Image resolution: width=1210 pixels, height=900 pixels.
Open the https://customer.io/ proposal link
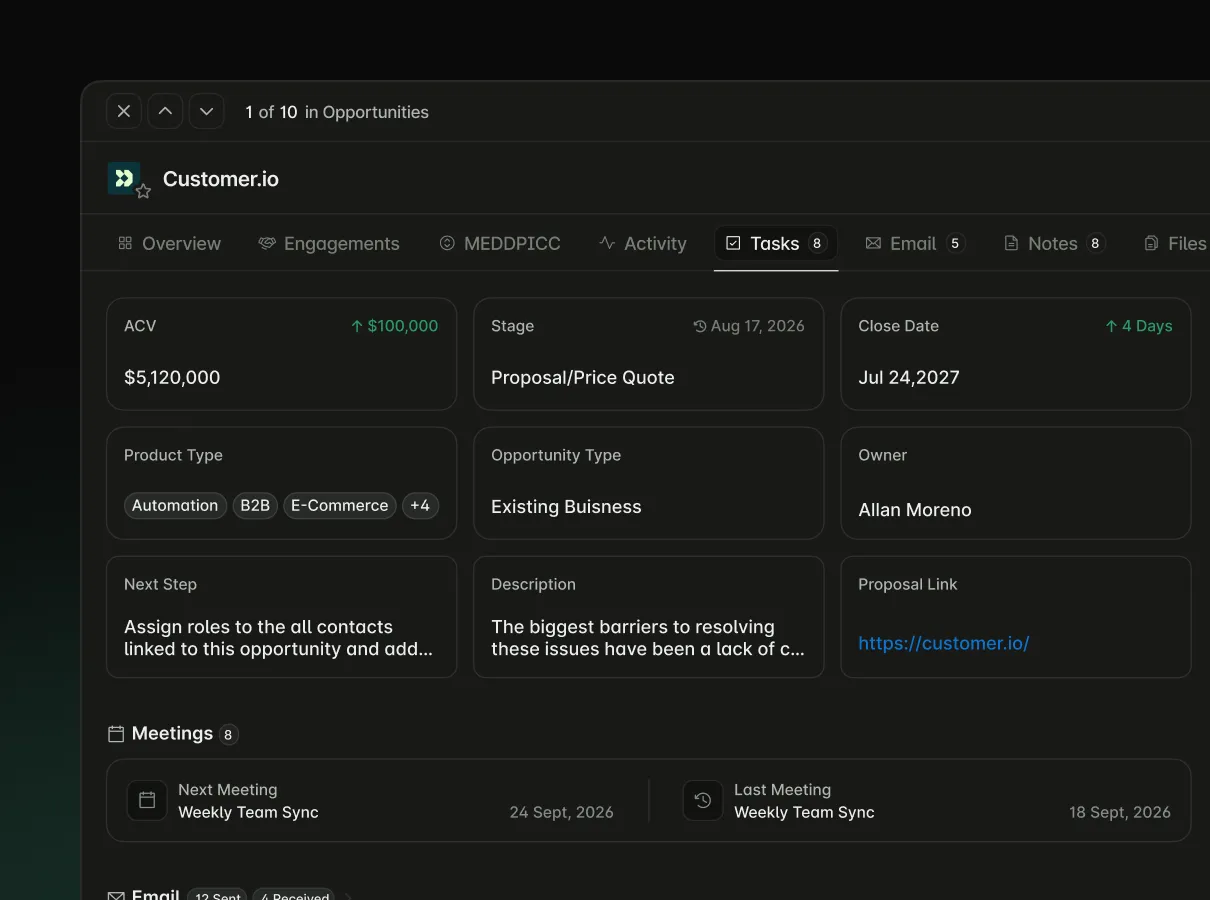(x=943, y=643)
